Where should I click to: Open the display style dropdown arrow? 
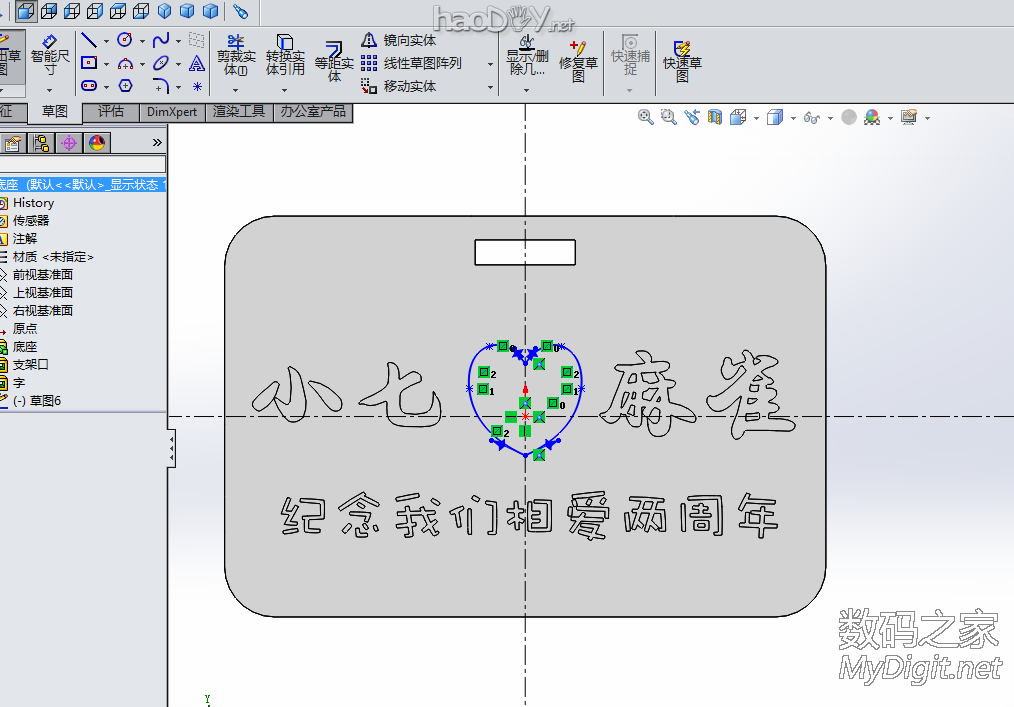792,117
